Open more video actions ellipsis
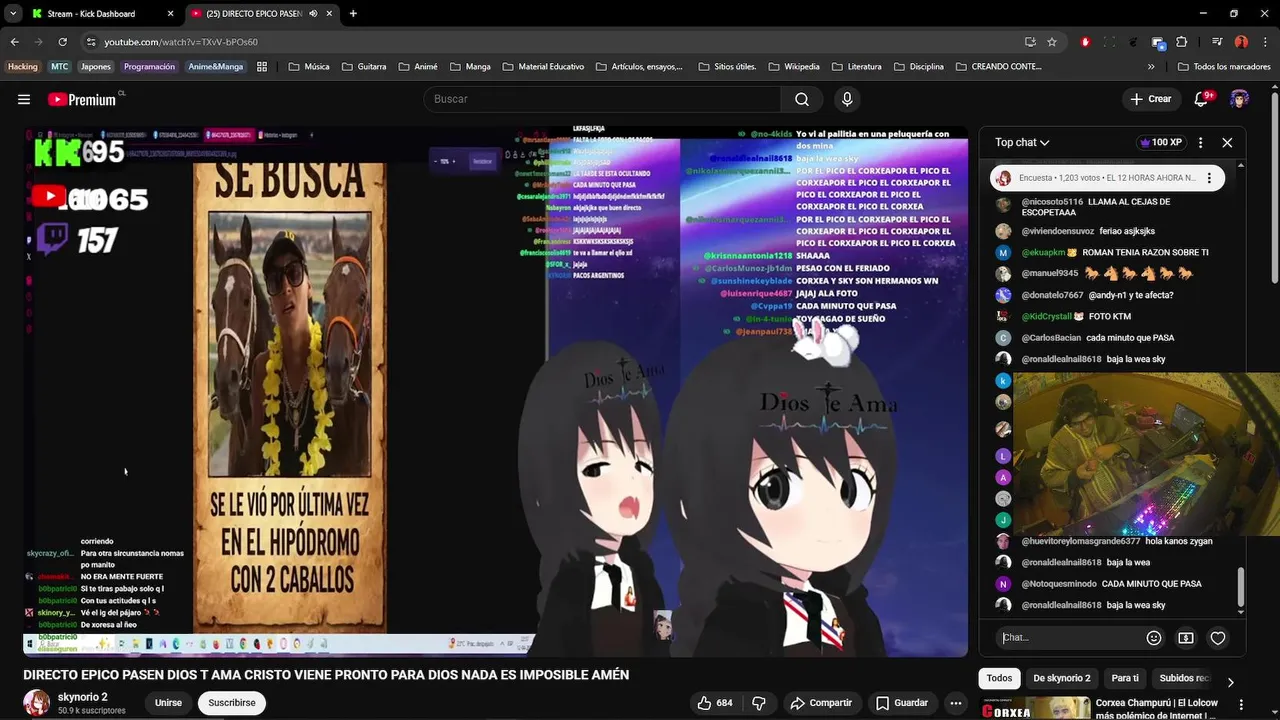This screenshot has width=1280, height=720. pyautogui.click(x=956, y=703)
